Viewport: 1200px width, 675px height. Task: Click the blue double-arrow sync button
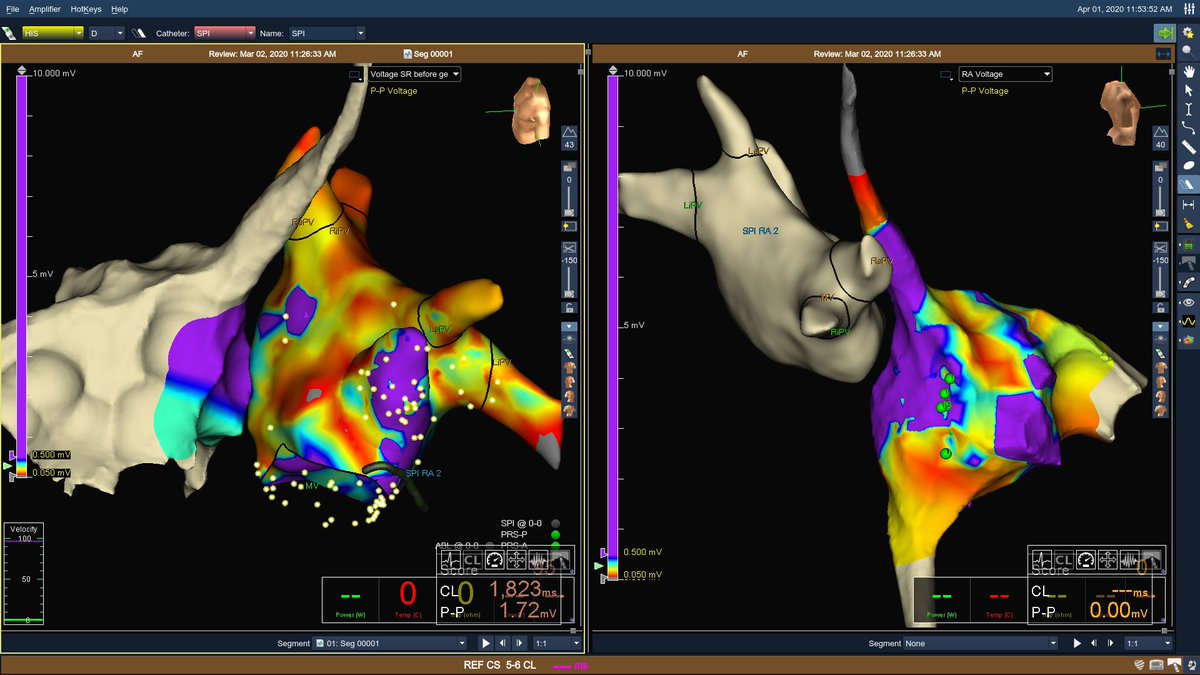coord(1164,53)
